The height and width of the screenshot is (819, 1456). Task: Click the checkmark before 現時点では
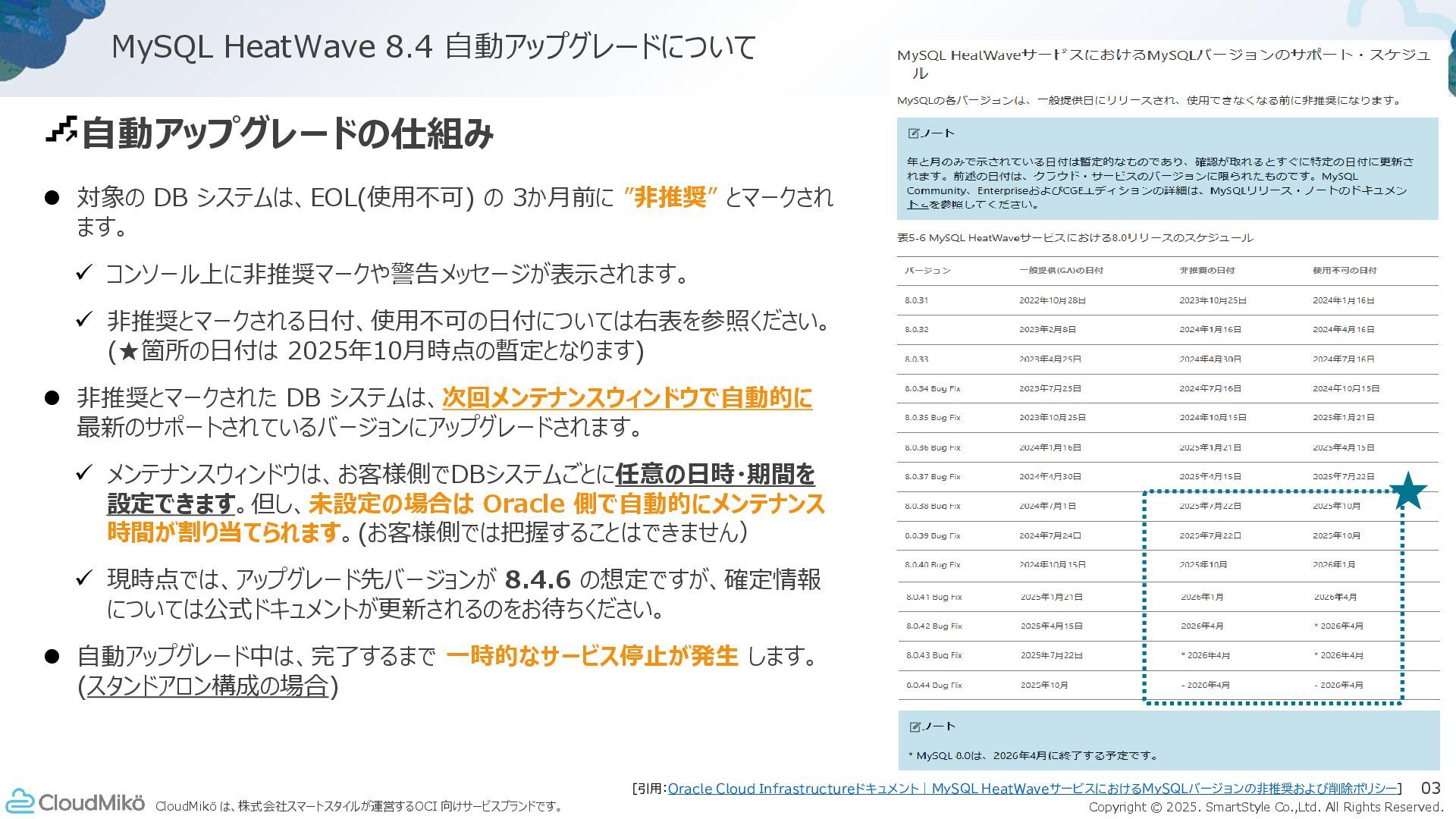[x=84, y=579]
